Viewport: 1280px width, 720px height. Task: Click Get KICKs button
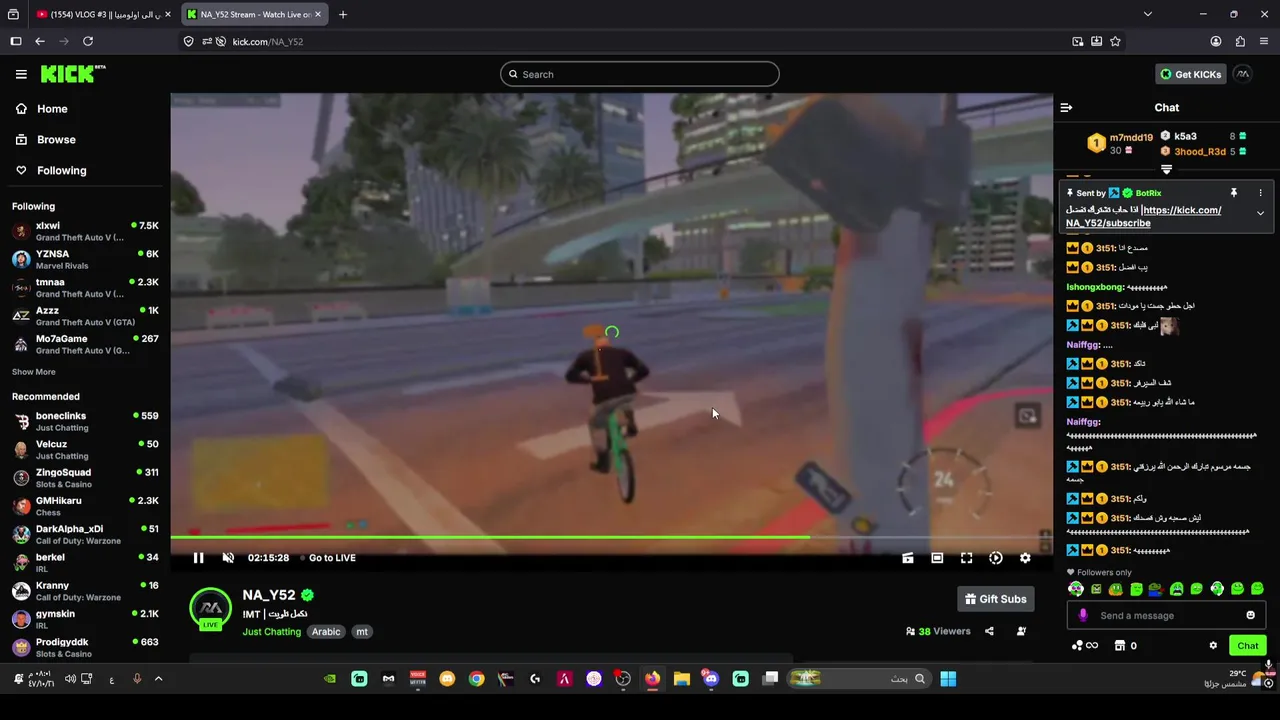1190,74
